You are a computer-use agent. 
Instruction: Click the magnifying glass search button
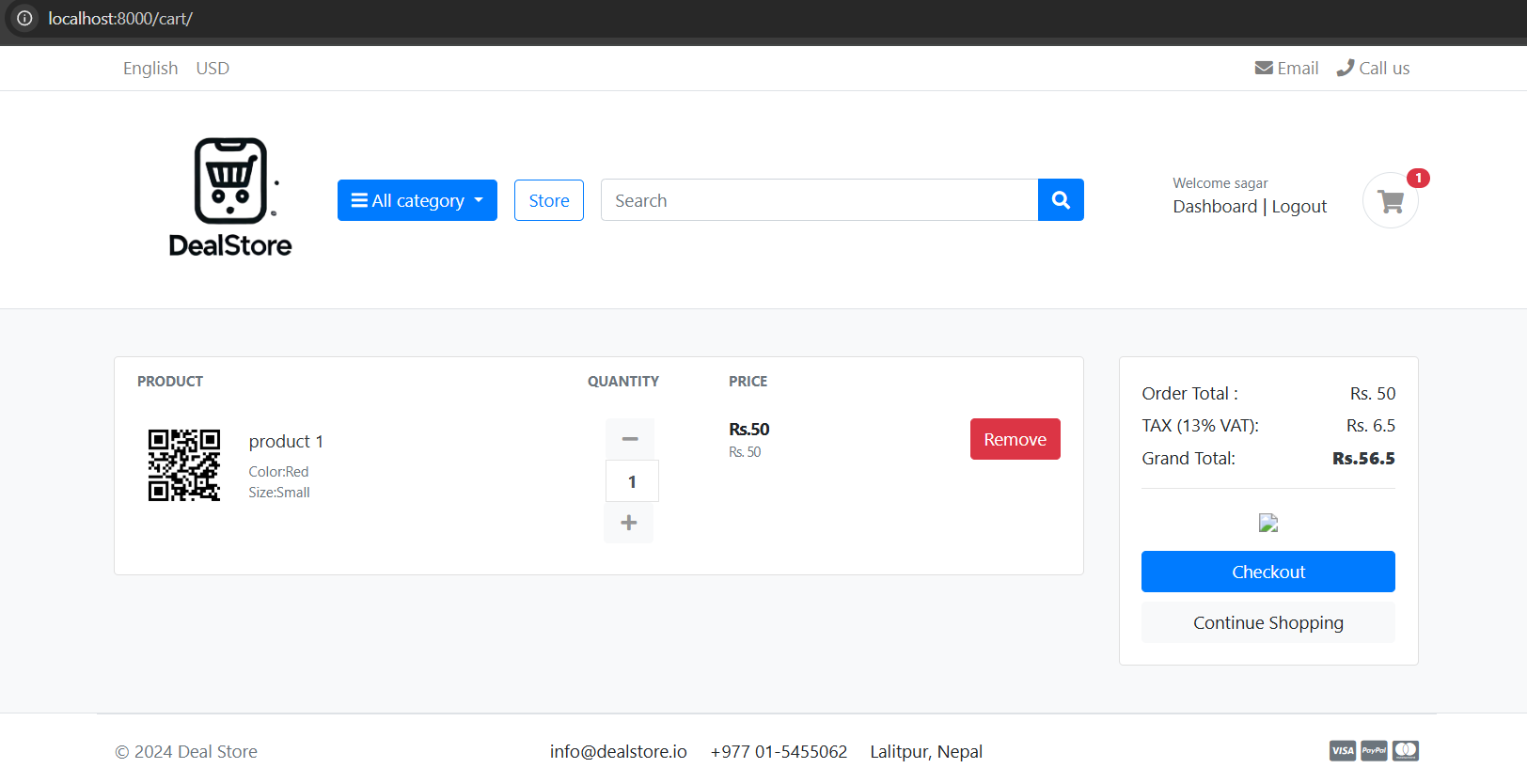point(1061,200)
